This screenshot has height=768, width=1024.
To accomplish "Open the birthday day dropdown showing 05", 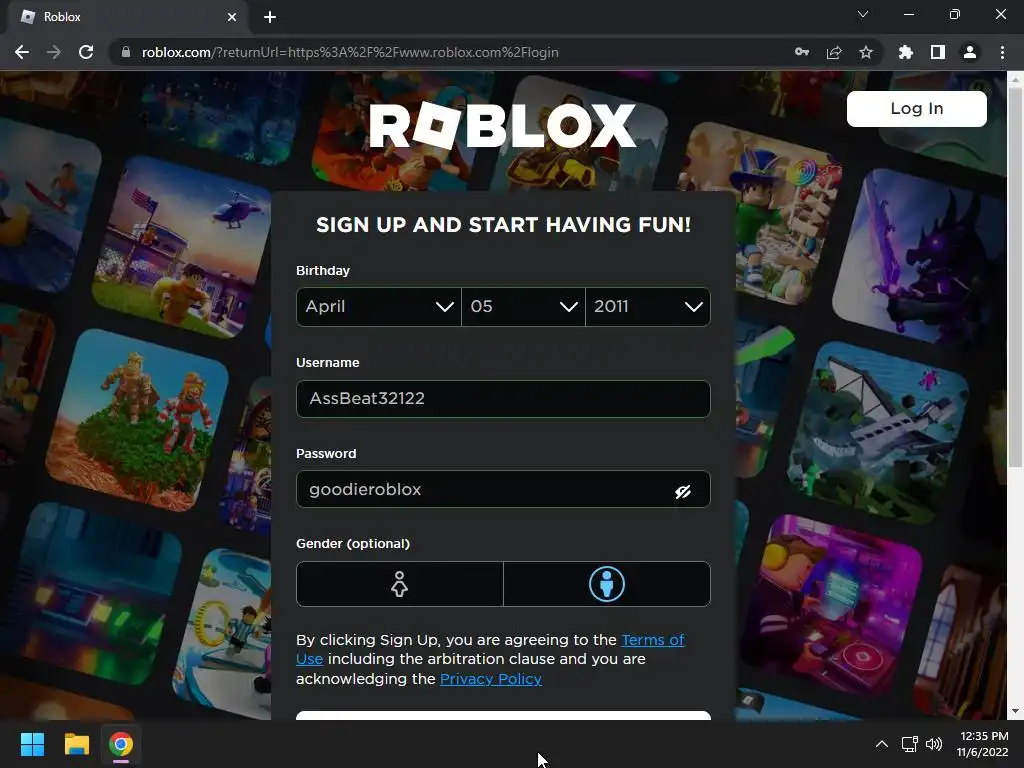I will click(523, 307).
